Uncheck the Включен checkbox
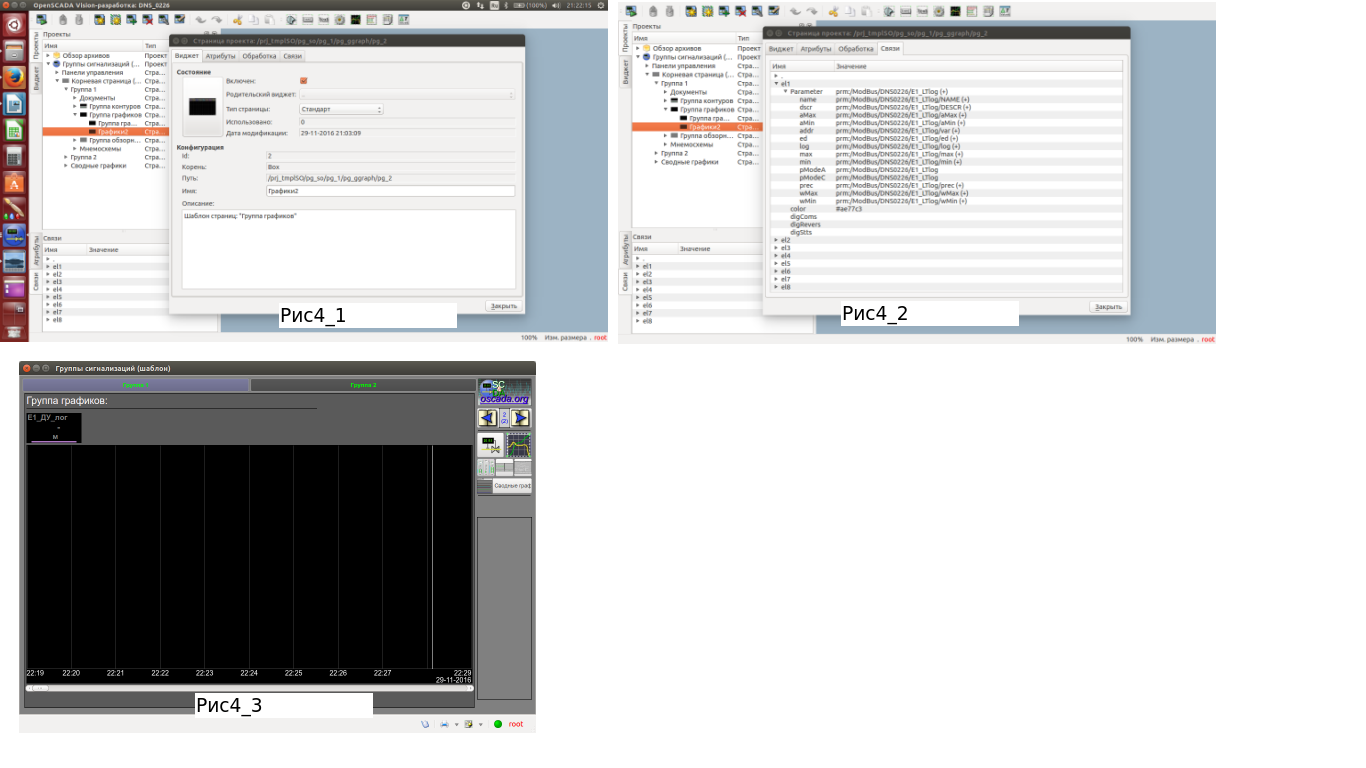Screen dimensions: 1366x768 coord(303,80)
